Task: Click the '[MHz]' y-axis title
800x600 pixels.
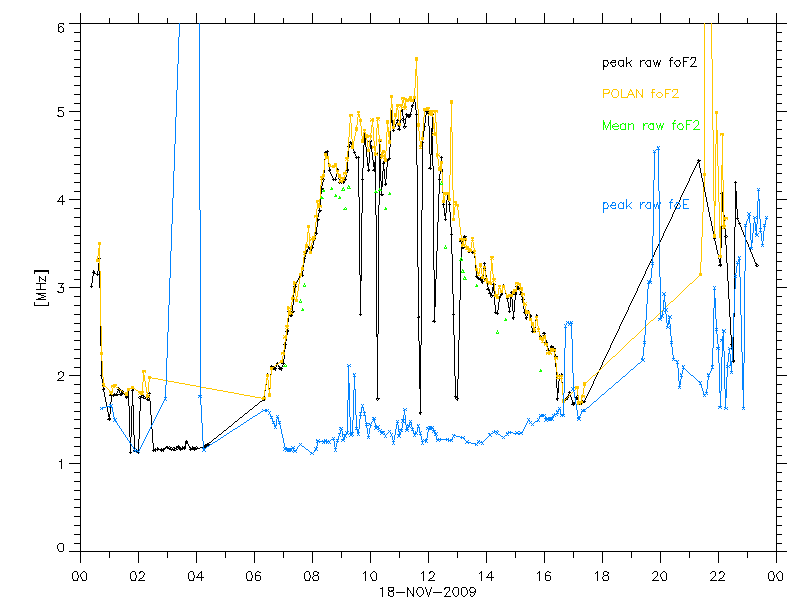Action: (41, 287)
